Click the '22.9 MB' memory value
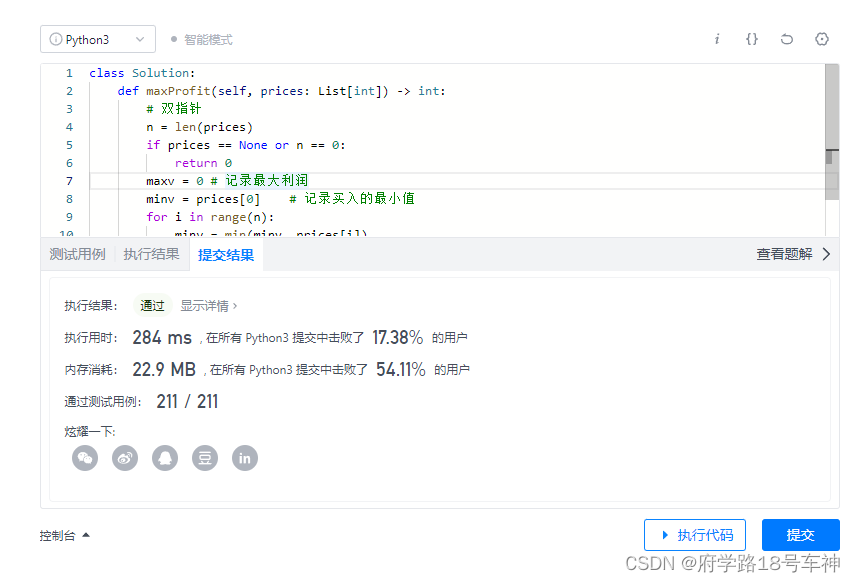This screenshot has width=855, height=582. [164, 370]
